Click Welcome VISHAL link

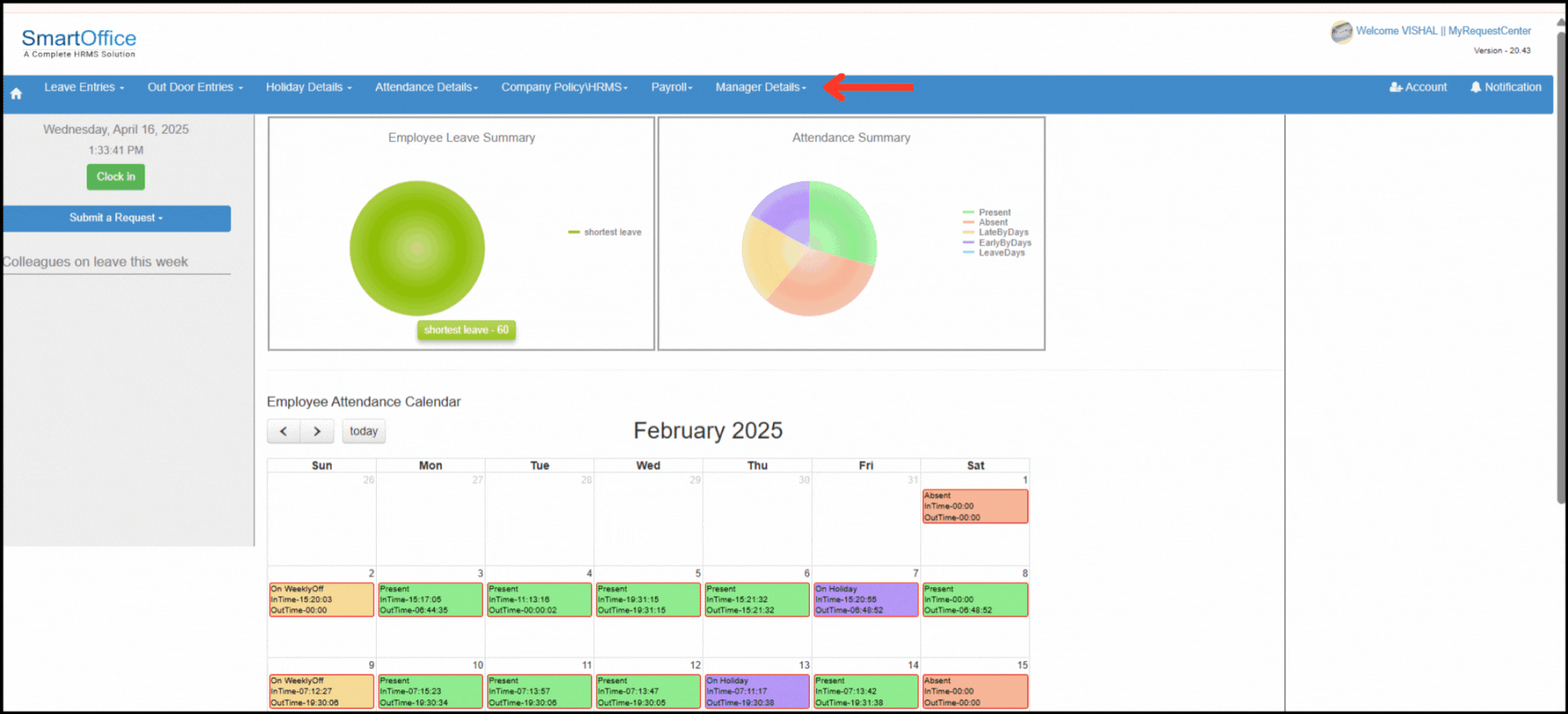coord(1396,31)
